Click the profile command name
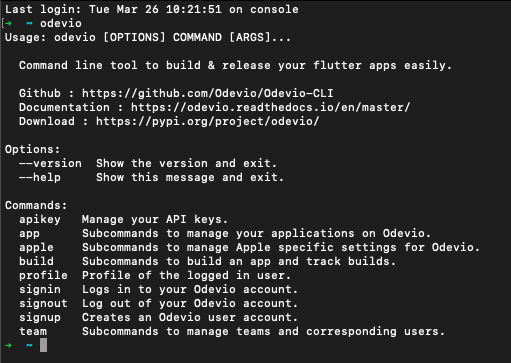Image resolution: width=511 pixels, height=363 pixels. pos(43,275)
